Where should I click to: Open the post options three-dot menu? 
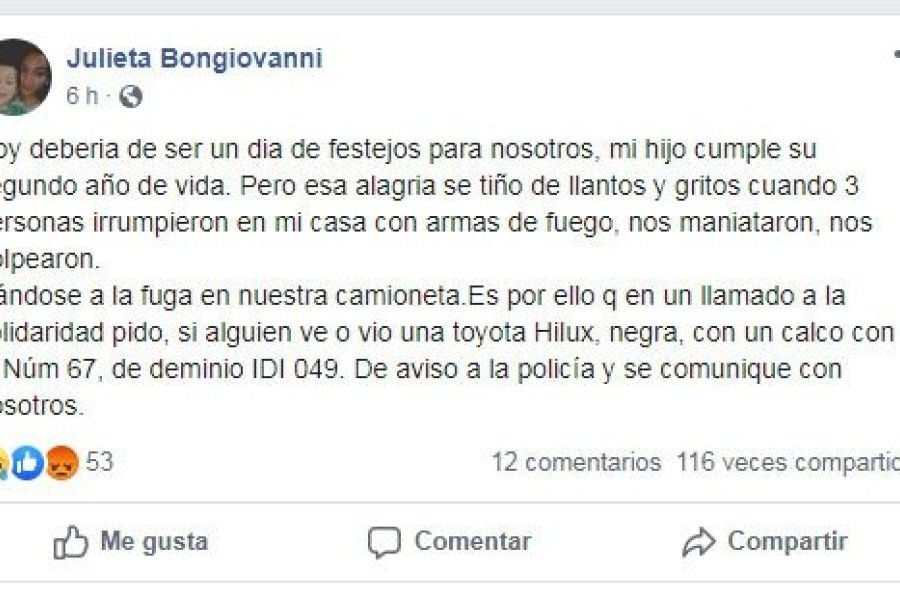click(897, 55)
